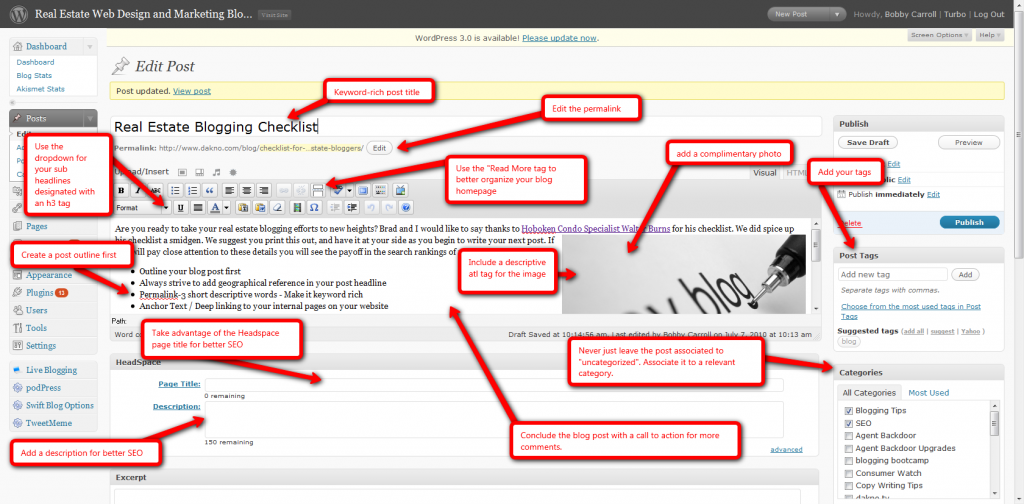Edit the permalink

point(379,148)
